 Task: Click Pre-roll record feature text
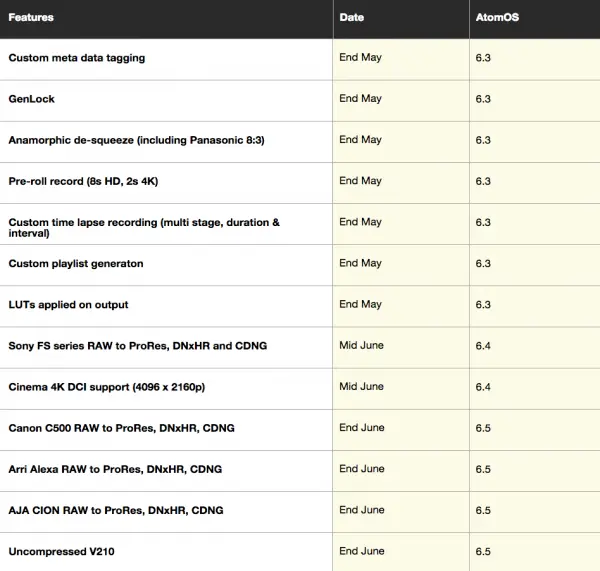click(x=83, y=181)
